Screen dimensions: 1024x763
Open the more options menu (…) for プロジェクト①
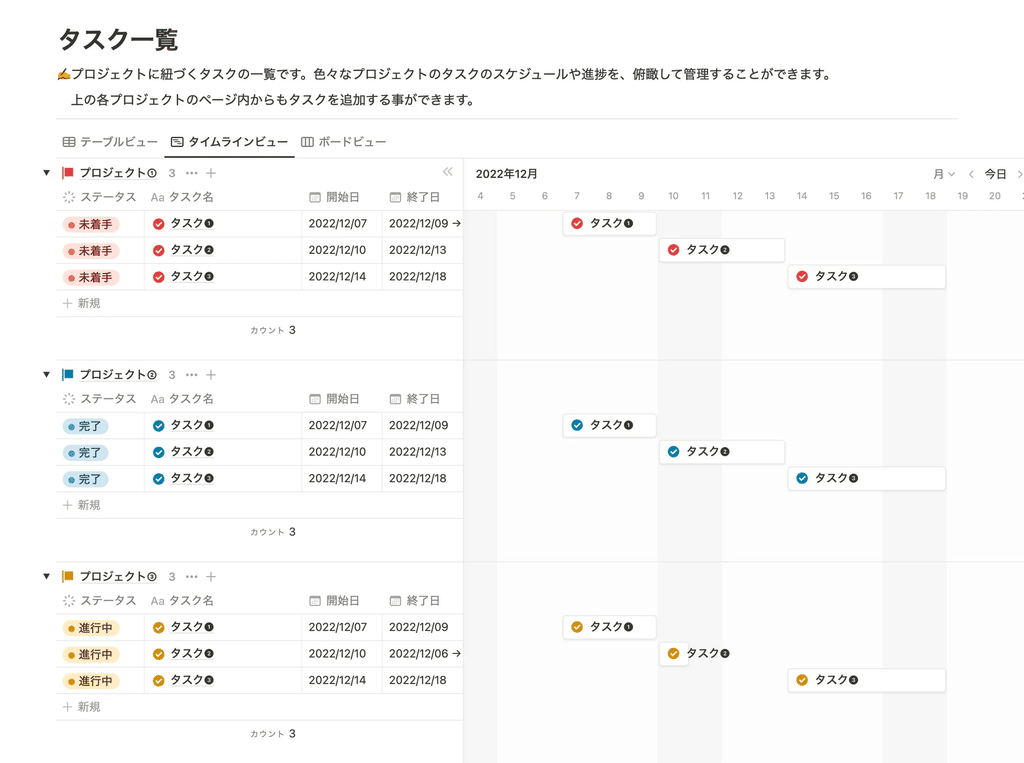click(x=191, y=173)
